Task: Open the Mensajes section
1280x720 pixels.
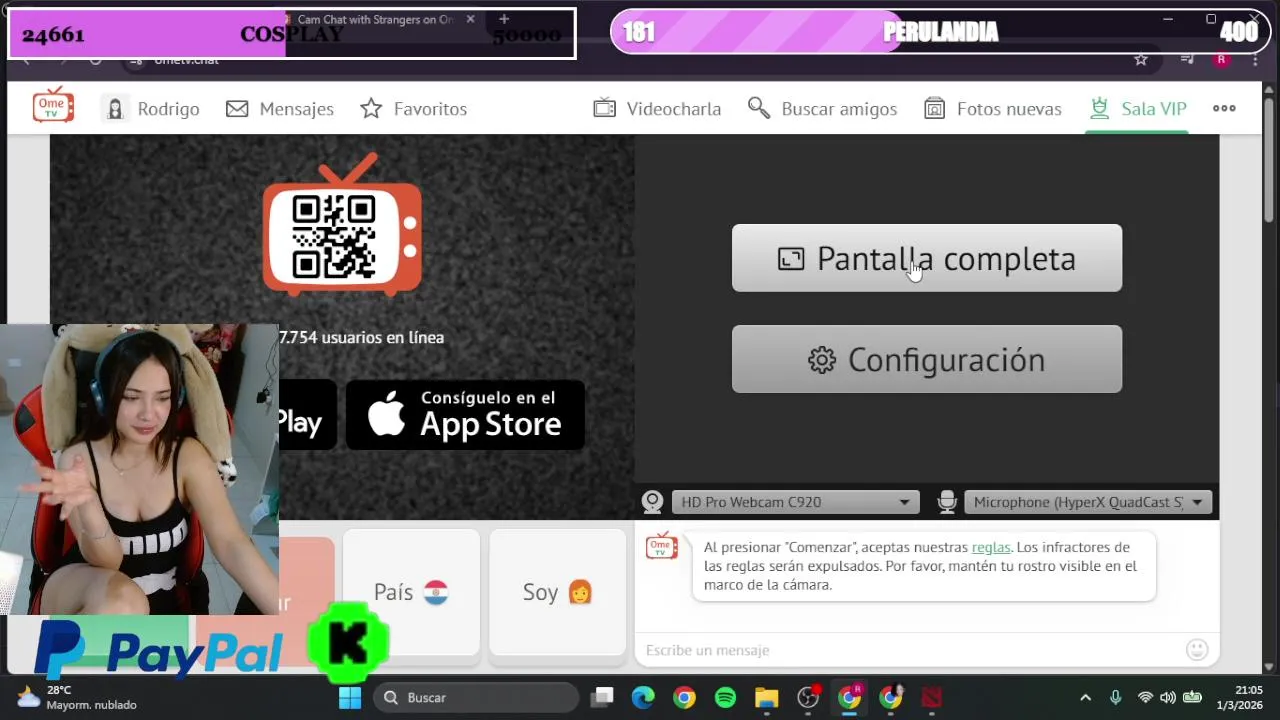Action: (280, 109)
